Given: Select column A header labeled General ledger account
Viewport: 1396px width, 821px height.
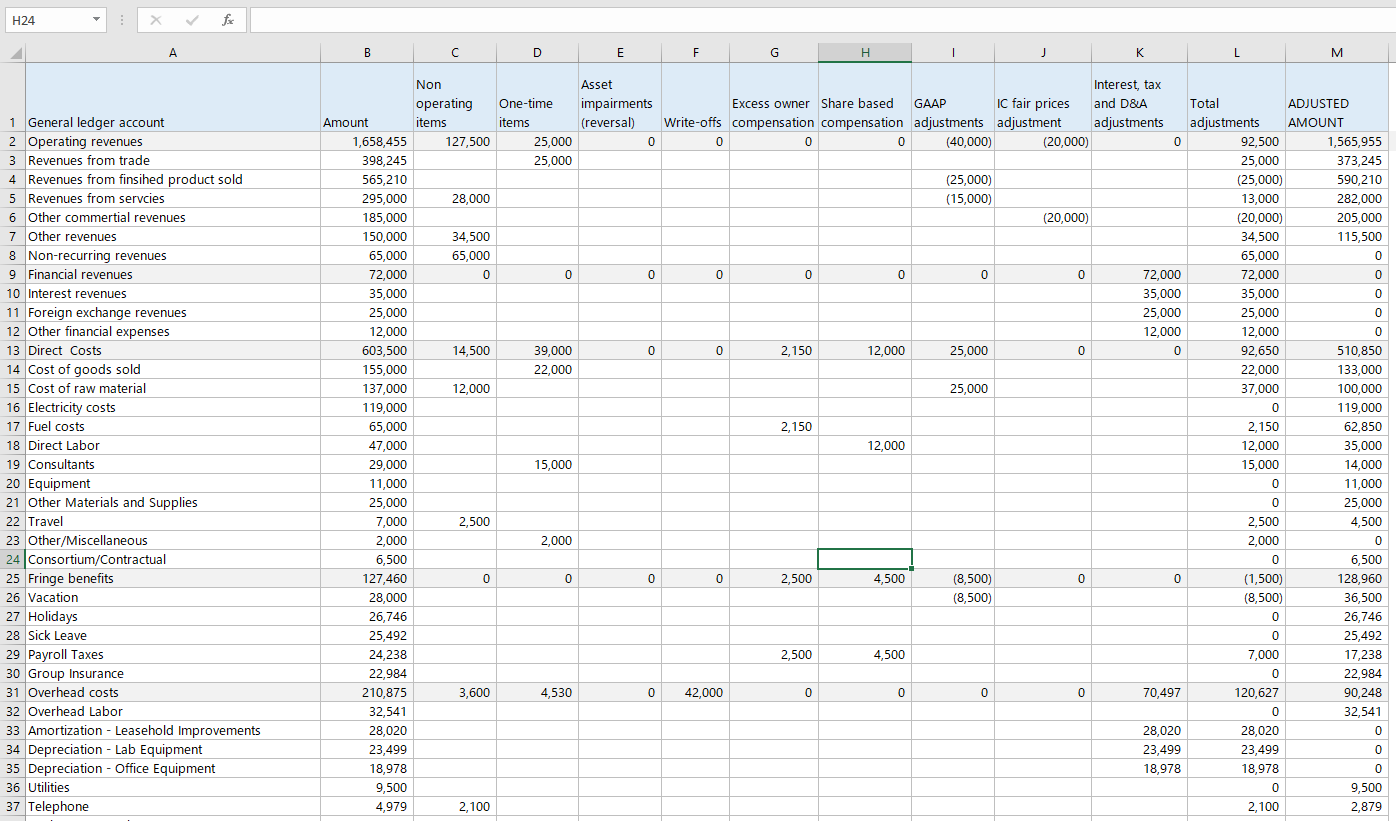Looking at the screenshot, I should click(x=172, y=52).
